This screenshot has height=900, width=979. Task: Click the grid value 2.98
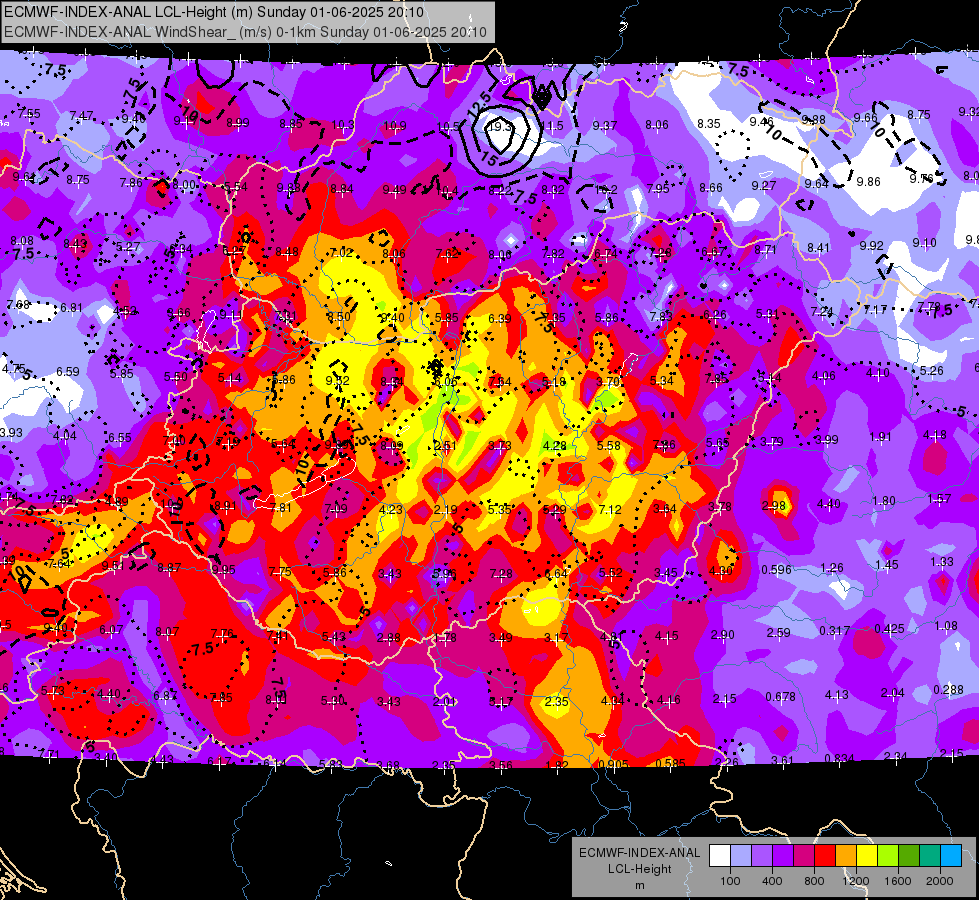[774, 505]
